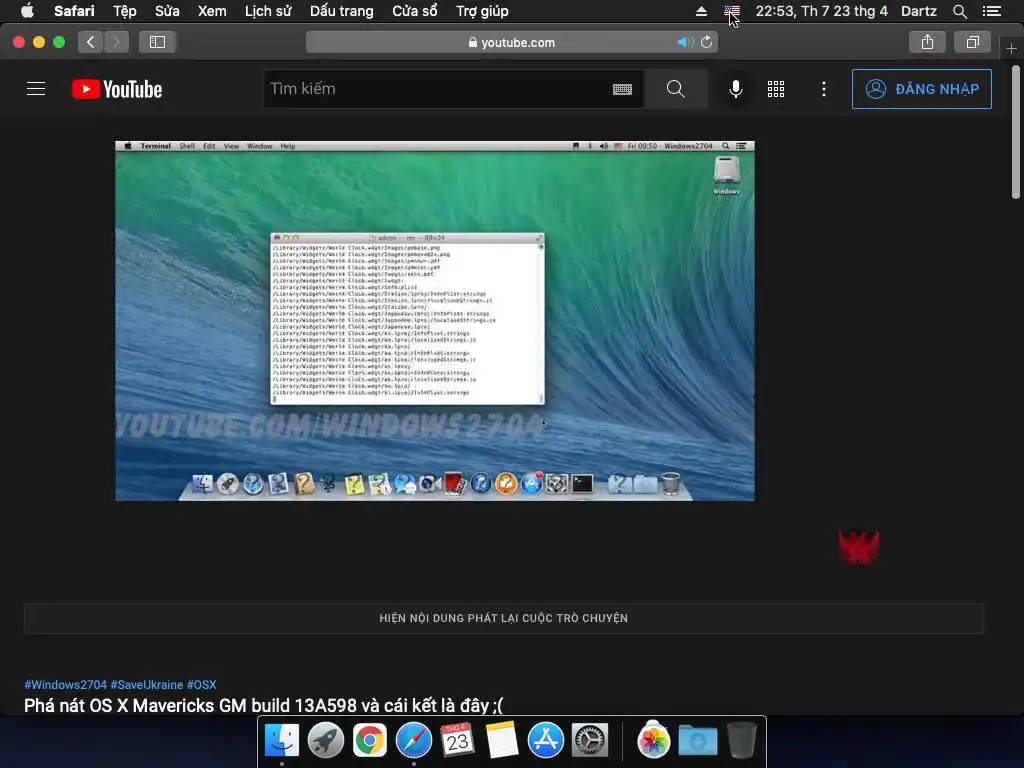Screen dimensions: 1024x768
Task: Open Safari compass icon in Dock
Action: [x=413, y=741]
